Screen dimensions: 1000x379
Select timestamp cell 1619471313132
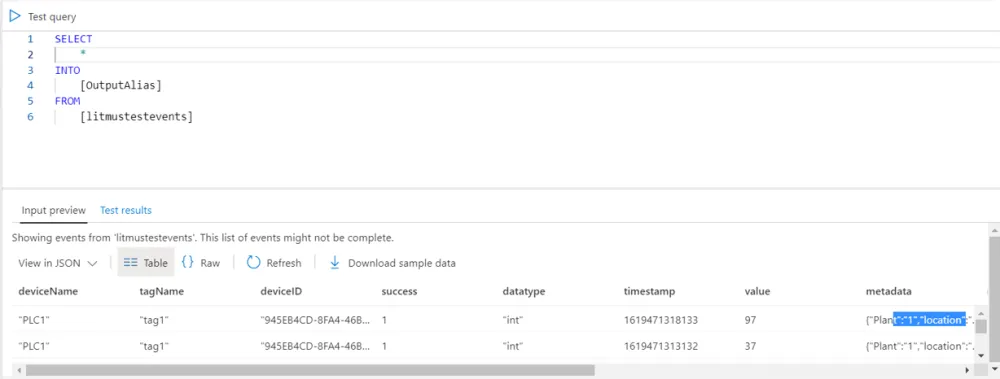point(661,346)
